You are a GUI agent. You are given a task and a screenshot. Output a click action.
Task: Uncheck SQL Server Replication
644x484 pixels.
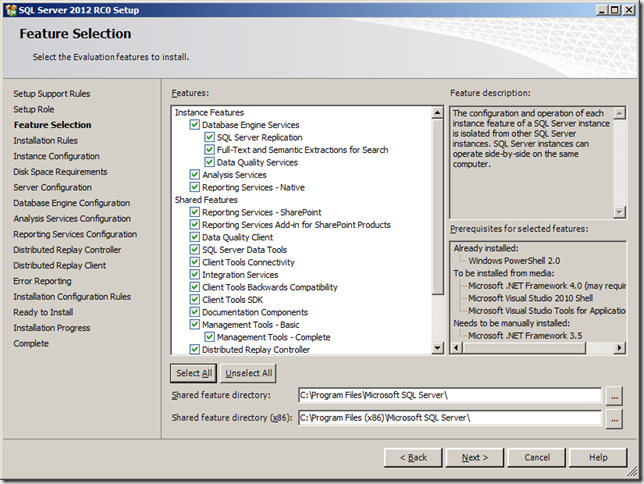point(209,137)
